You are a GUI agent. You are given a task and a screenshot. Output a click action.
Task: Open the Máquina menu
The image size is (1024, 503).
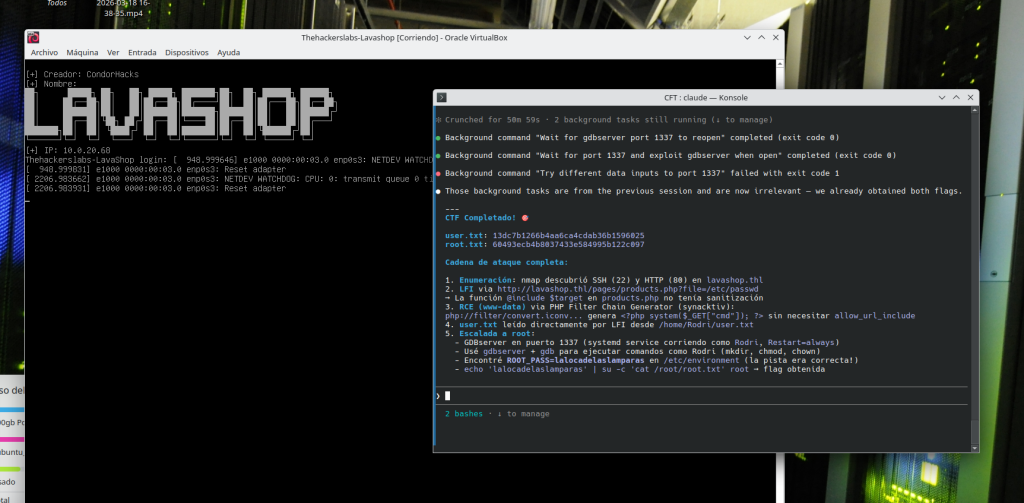click(x=82, y=52)
